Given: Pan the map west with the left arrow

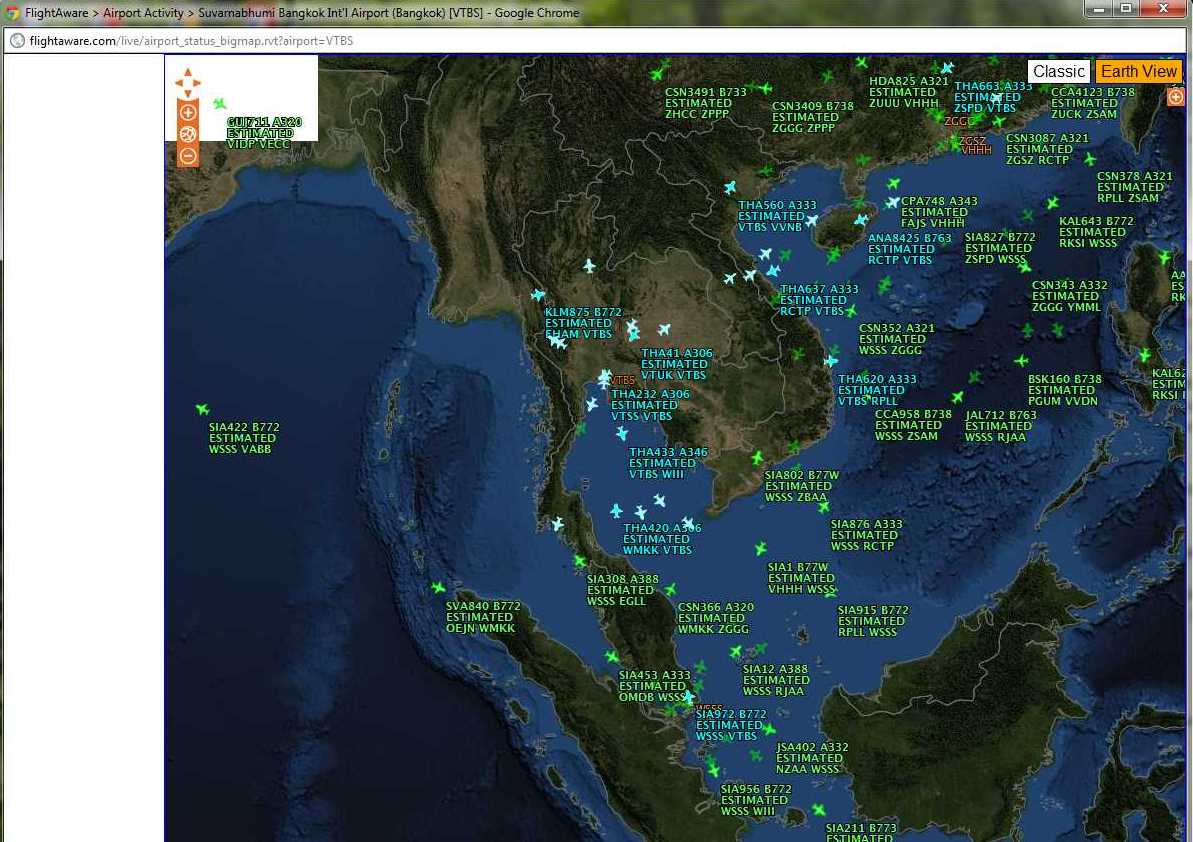Looking at the screenshot, I should 180,82.
